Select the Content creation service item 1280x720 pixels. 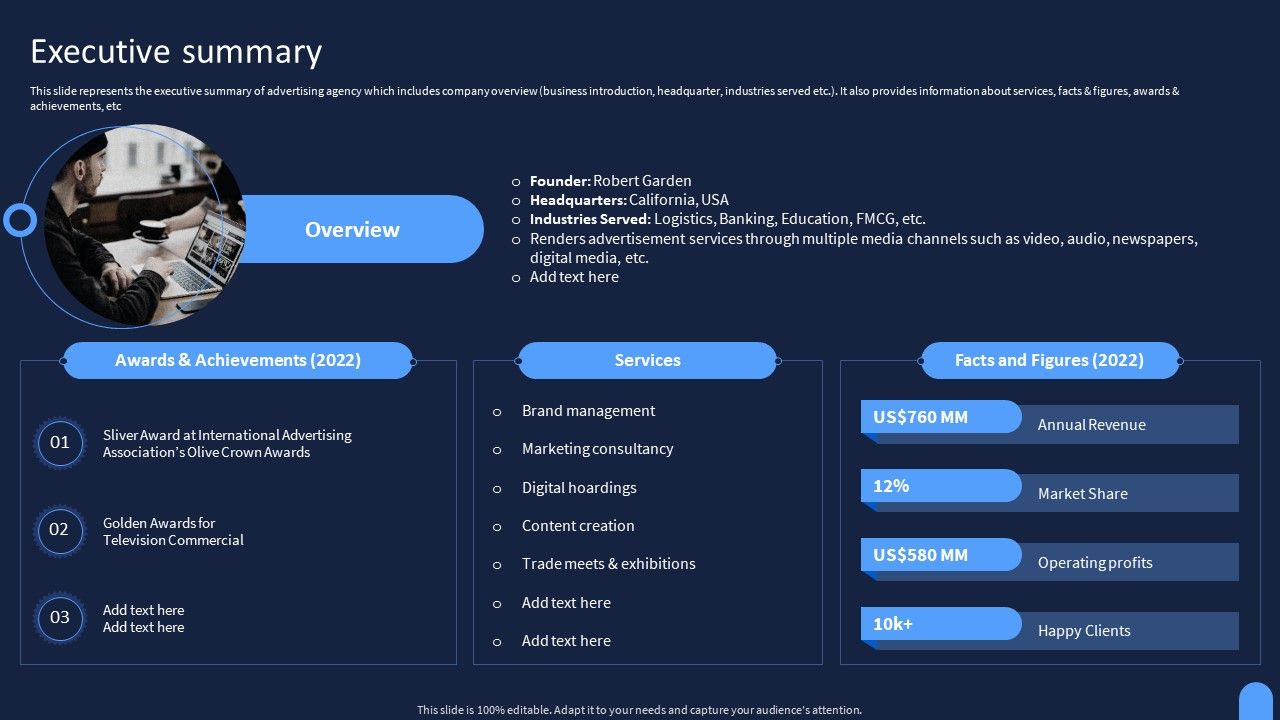(578, 526)
